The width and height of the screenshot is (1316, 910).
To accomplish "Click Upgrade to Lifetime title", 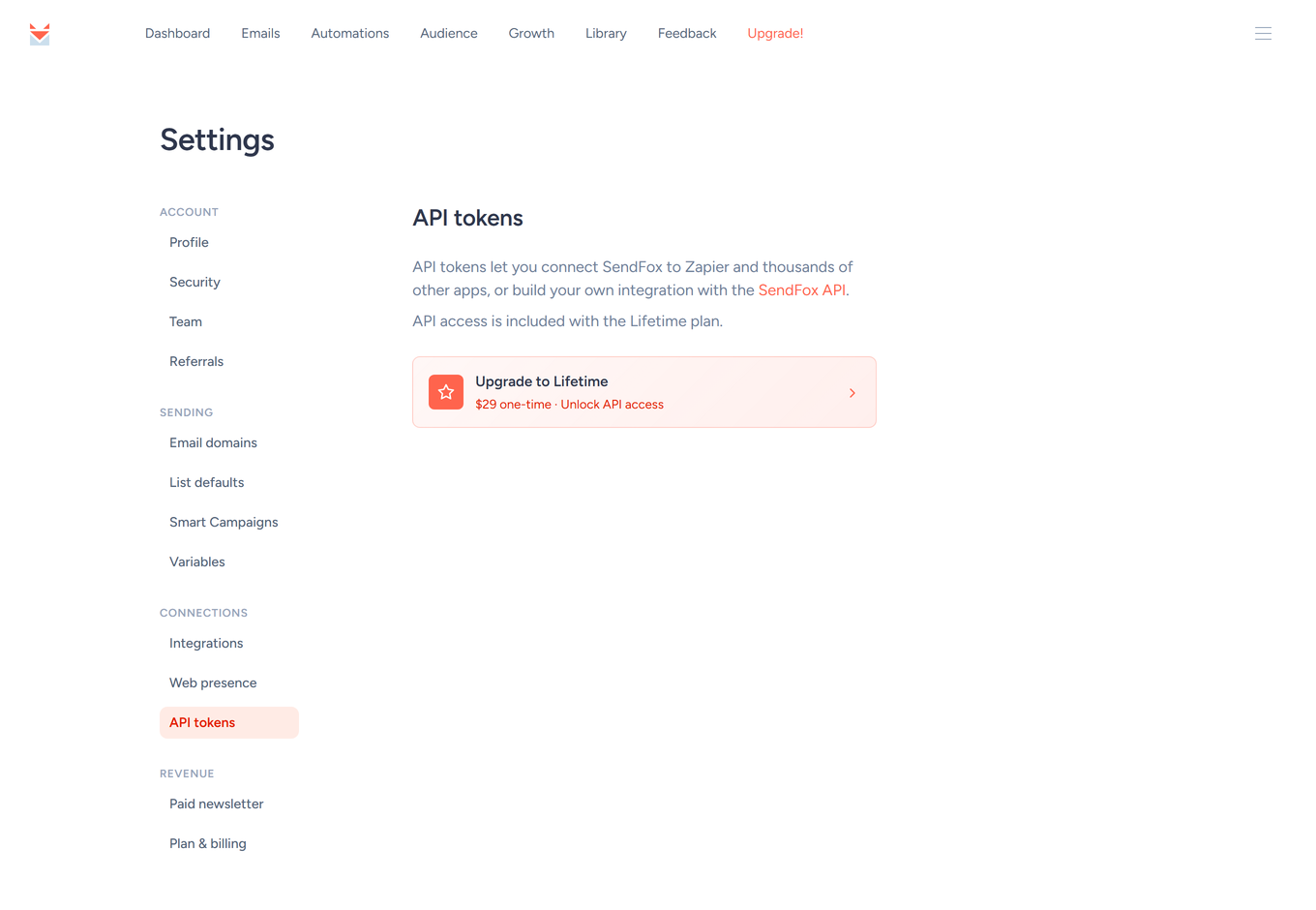I will [x=542, y=381].
